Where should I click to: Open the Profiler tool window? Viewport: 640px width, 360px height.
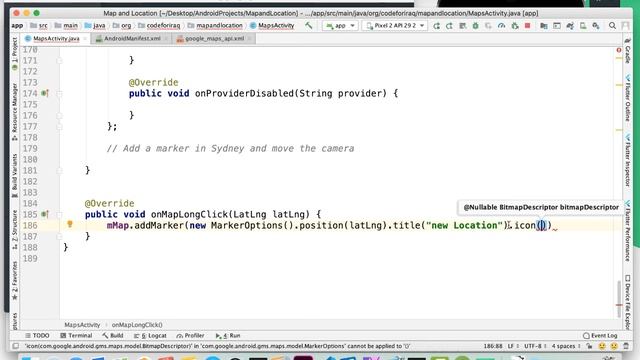pos(190,336)
